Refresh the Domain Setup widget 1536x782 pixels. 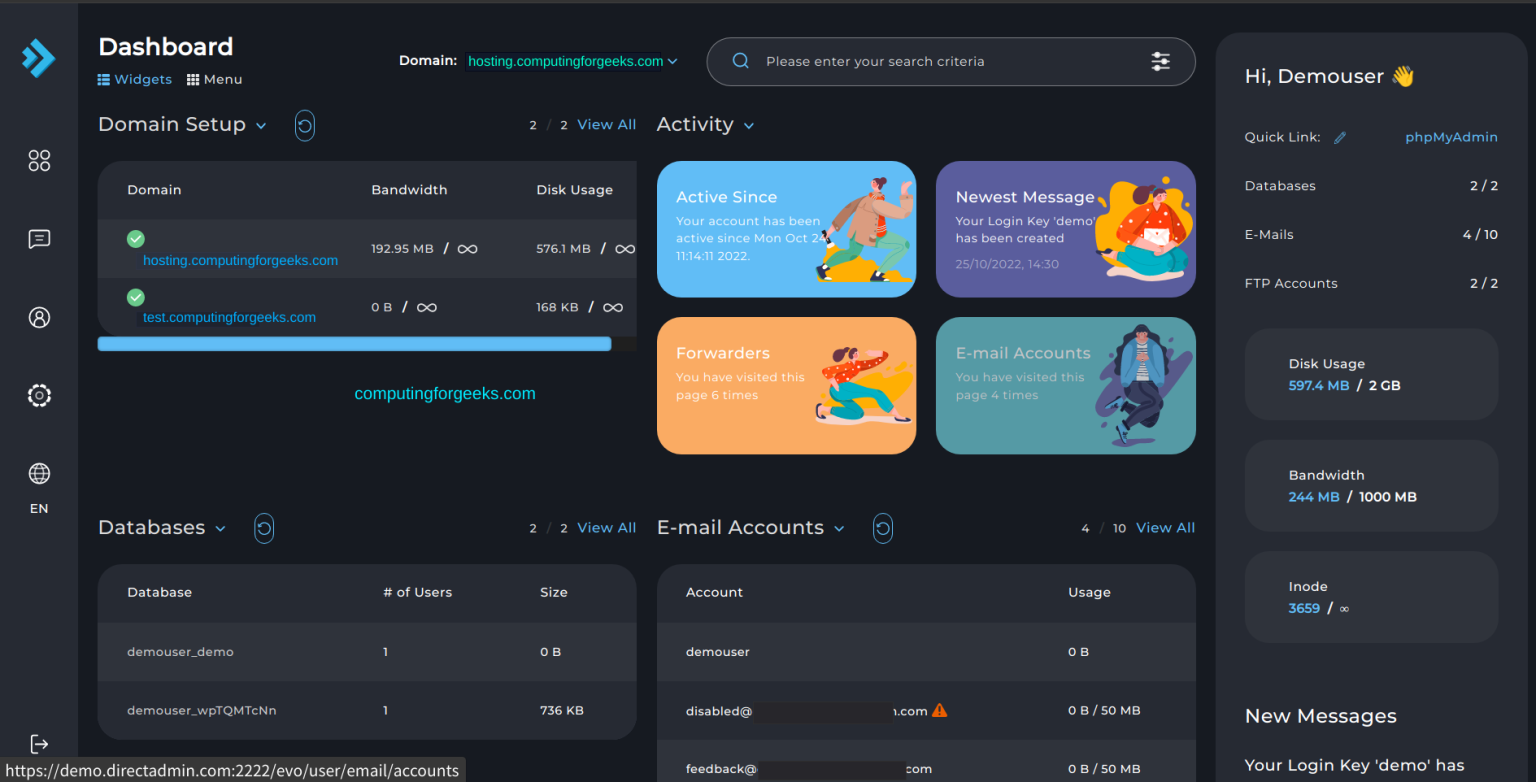coord(304,125)
